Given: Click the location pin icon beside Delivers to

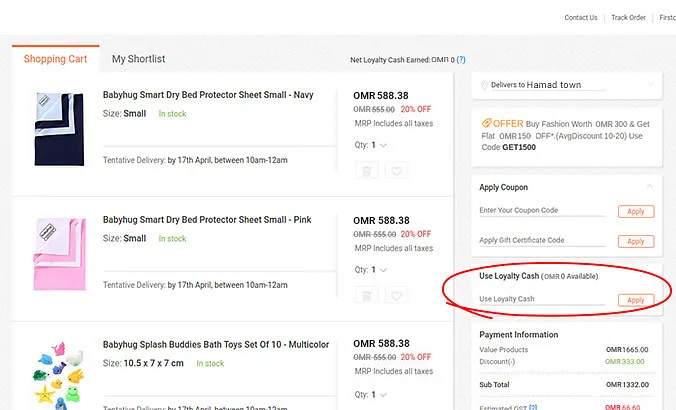Looking at the screenshot, I should click(x=484, y=85).
